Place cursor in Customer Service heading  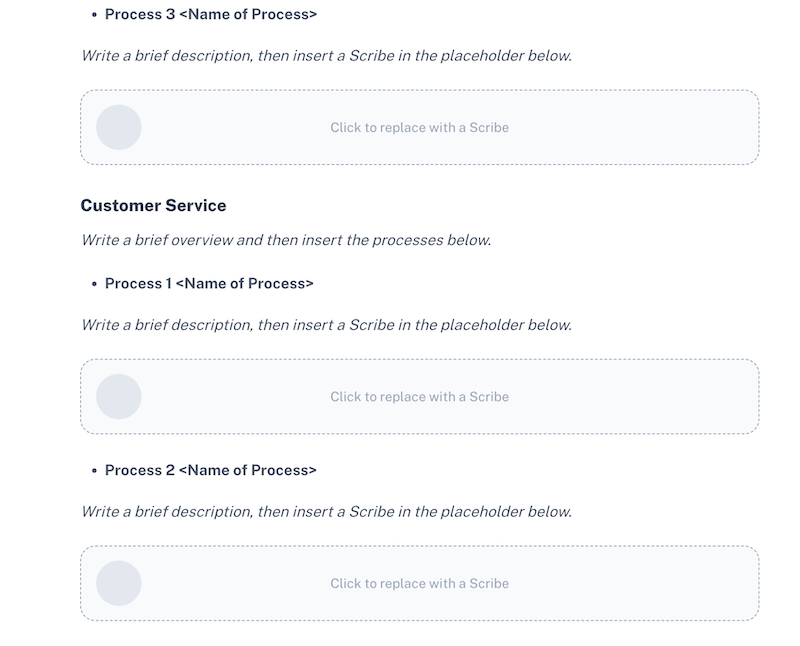click(x=153, y=206)
